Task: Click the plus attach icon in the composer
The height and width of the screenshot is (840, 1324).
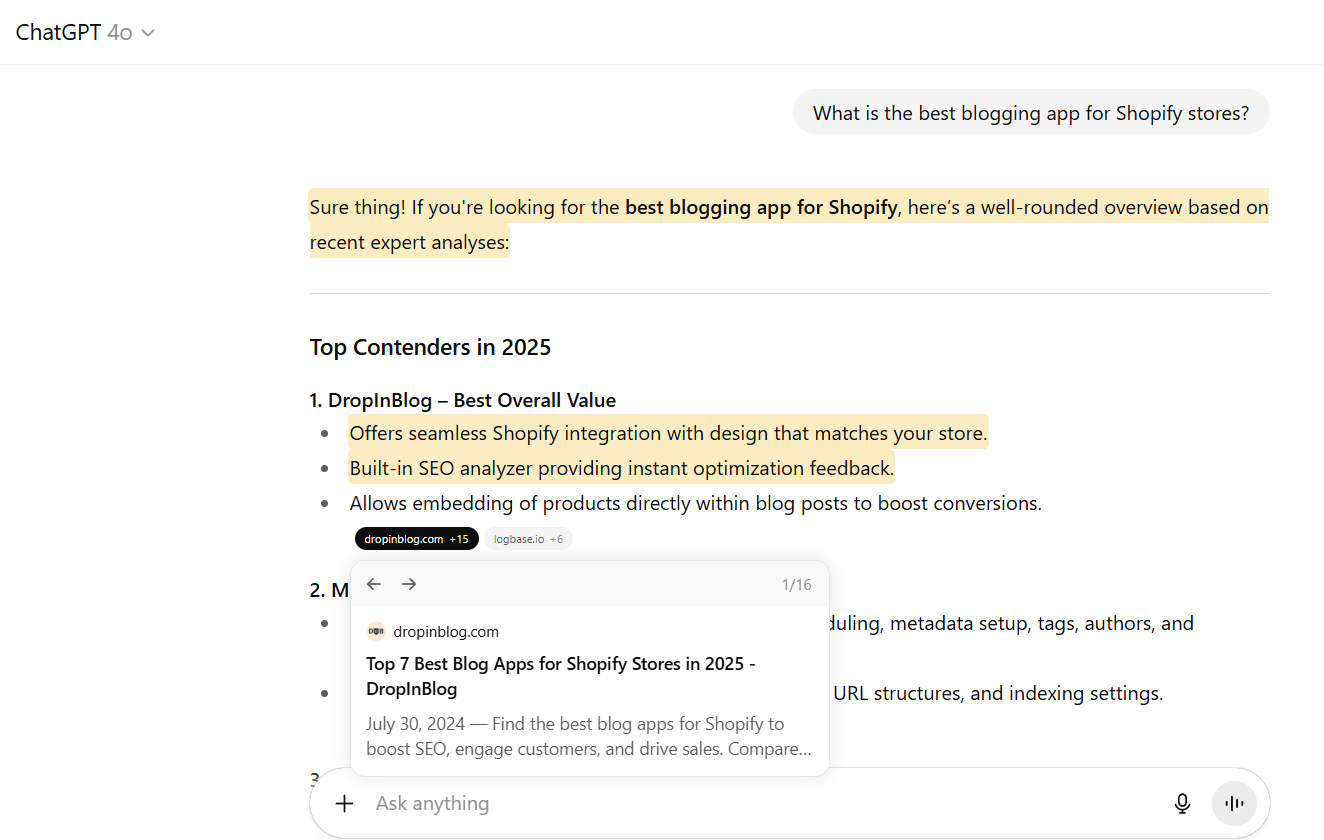Action: 344,803
